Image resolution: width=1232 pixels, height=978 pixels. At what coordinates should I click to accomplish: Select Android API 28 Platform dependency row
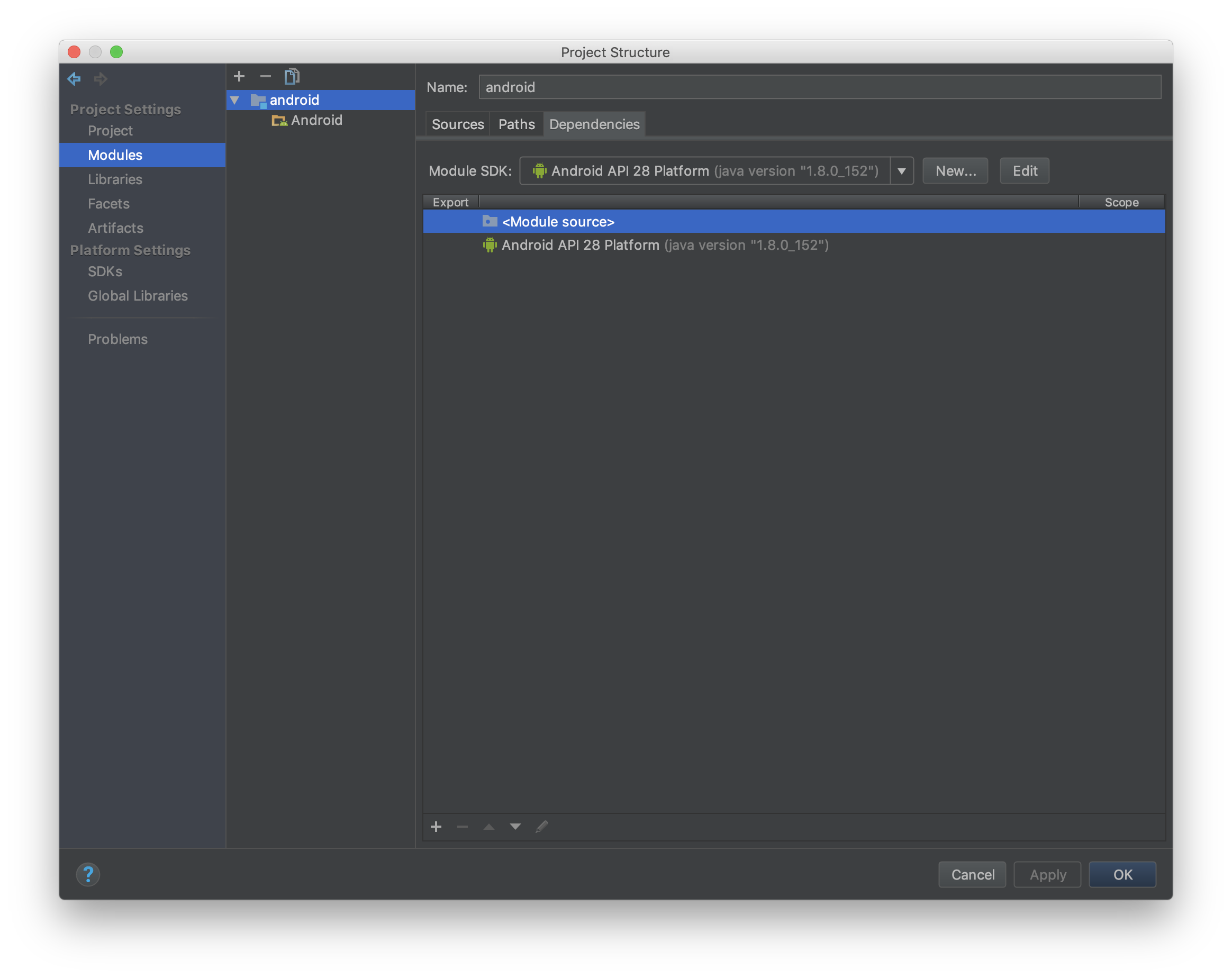point(665,245)
